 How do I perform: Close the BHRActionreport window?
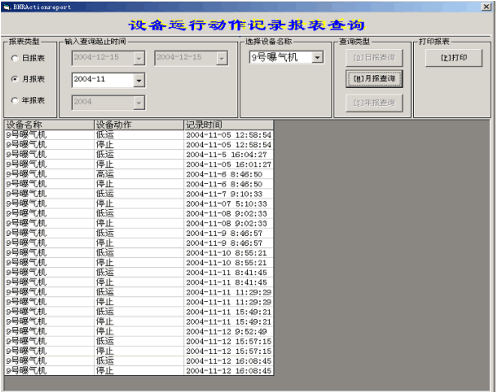coord(487,7)
